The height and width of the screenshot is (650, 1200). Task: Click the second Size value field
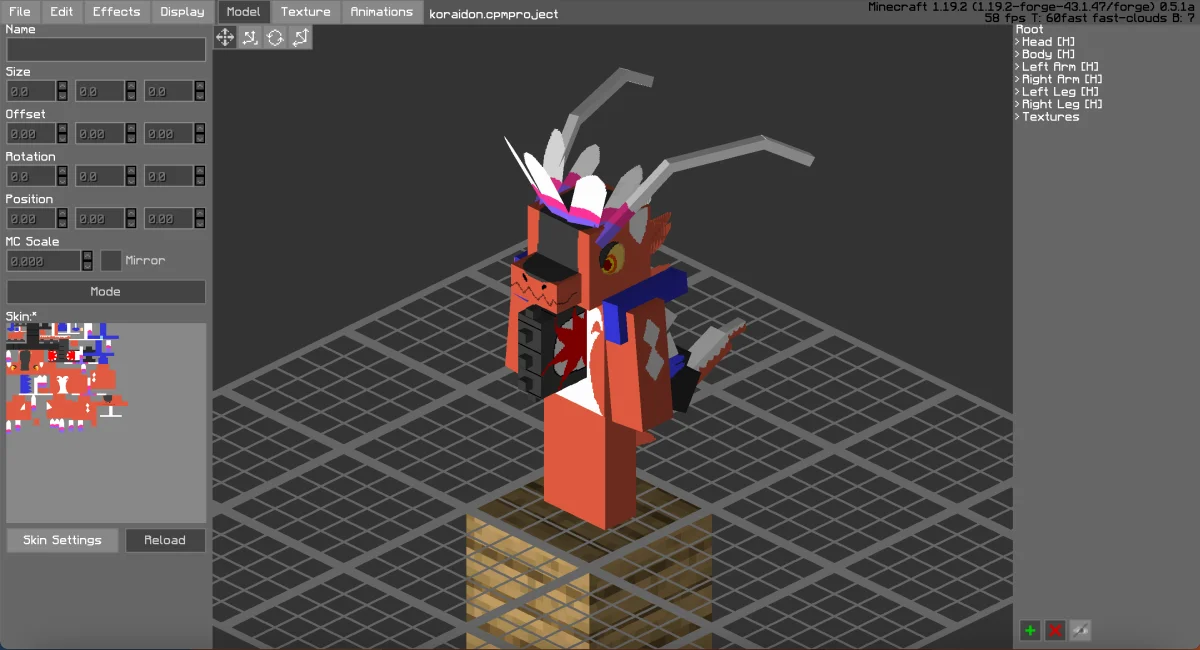(x=100, y=91)
